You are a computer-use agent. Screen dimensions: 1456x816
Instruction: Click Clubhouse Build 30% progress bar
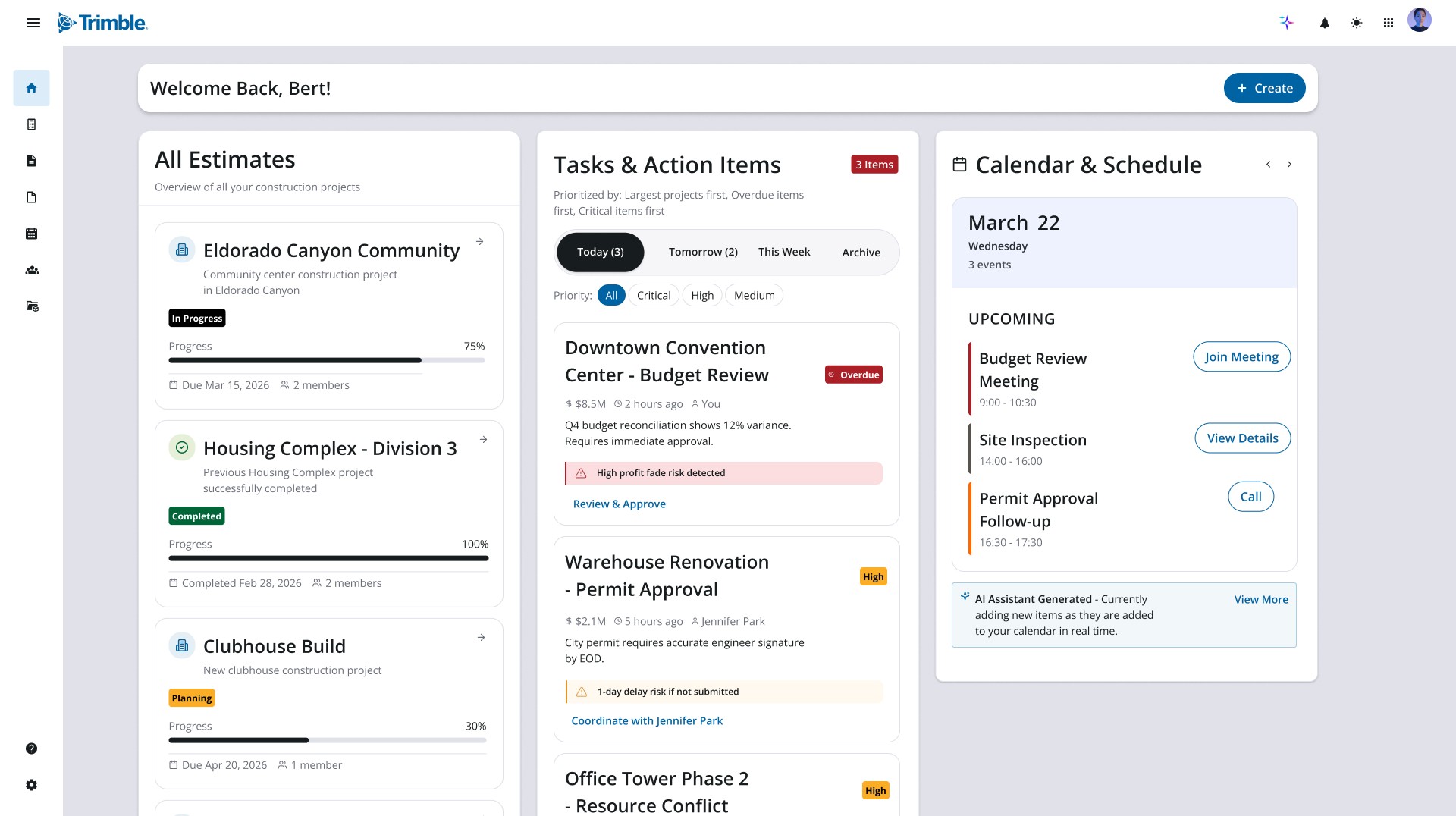[328, 740]
